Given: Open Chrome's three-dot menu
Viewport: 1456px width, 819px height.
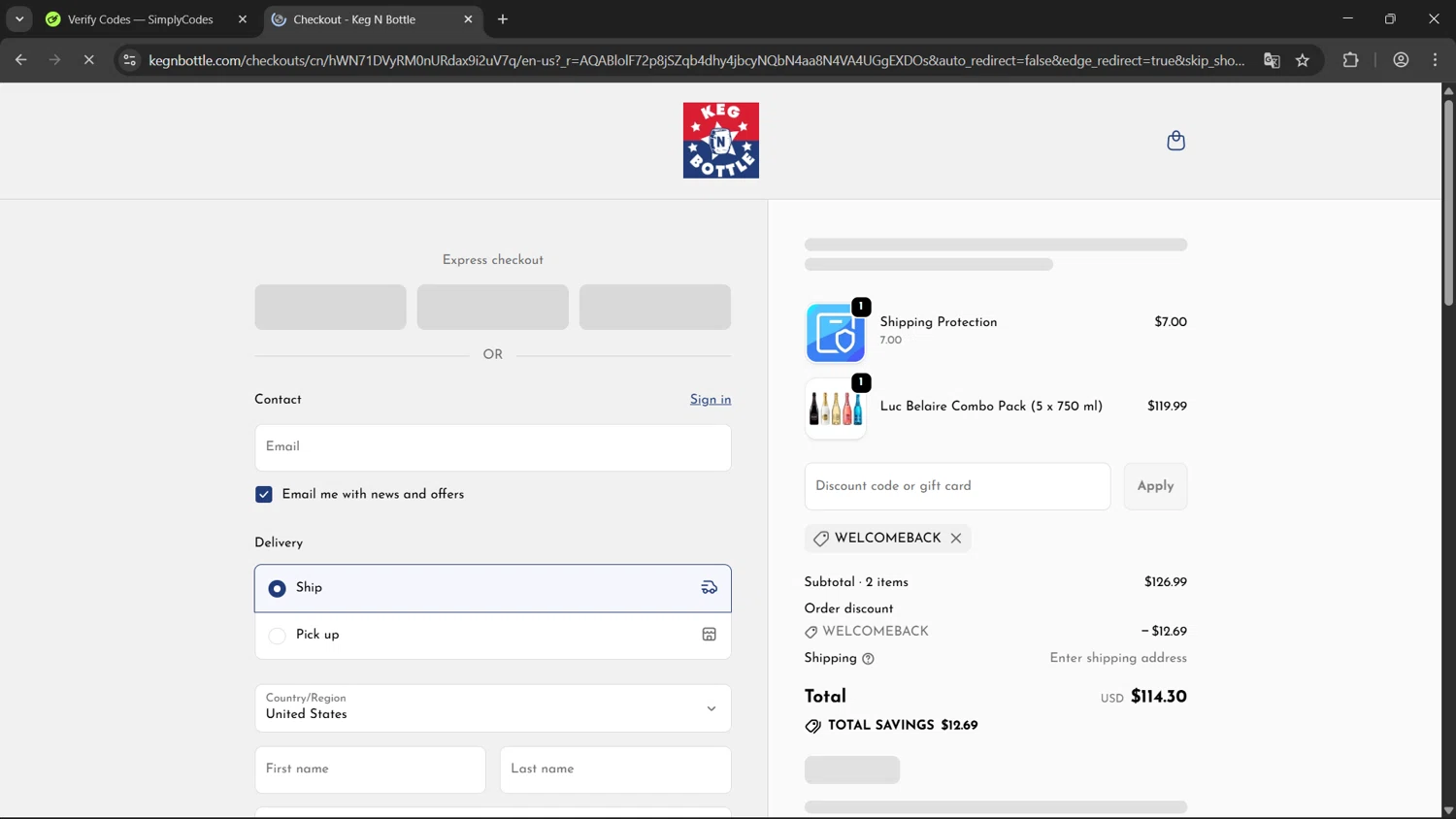Looking at the screenshot, I should click(1435, 60).
